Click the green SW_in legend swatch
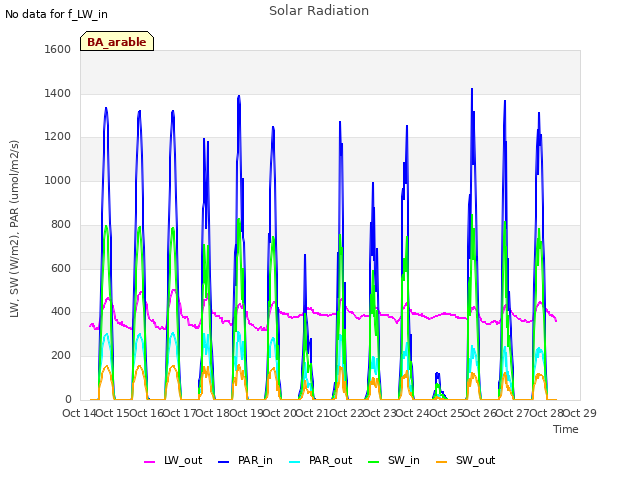The width and height of the screenshot is (640, 480). click(373, 462)
